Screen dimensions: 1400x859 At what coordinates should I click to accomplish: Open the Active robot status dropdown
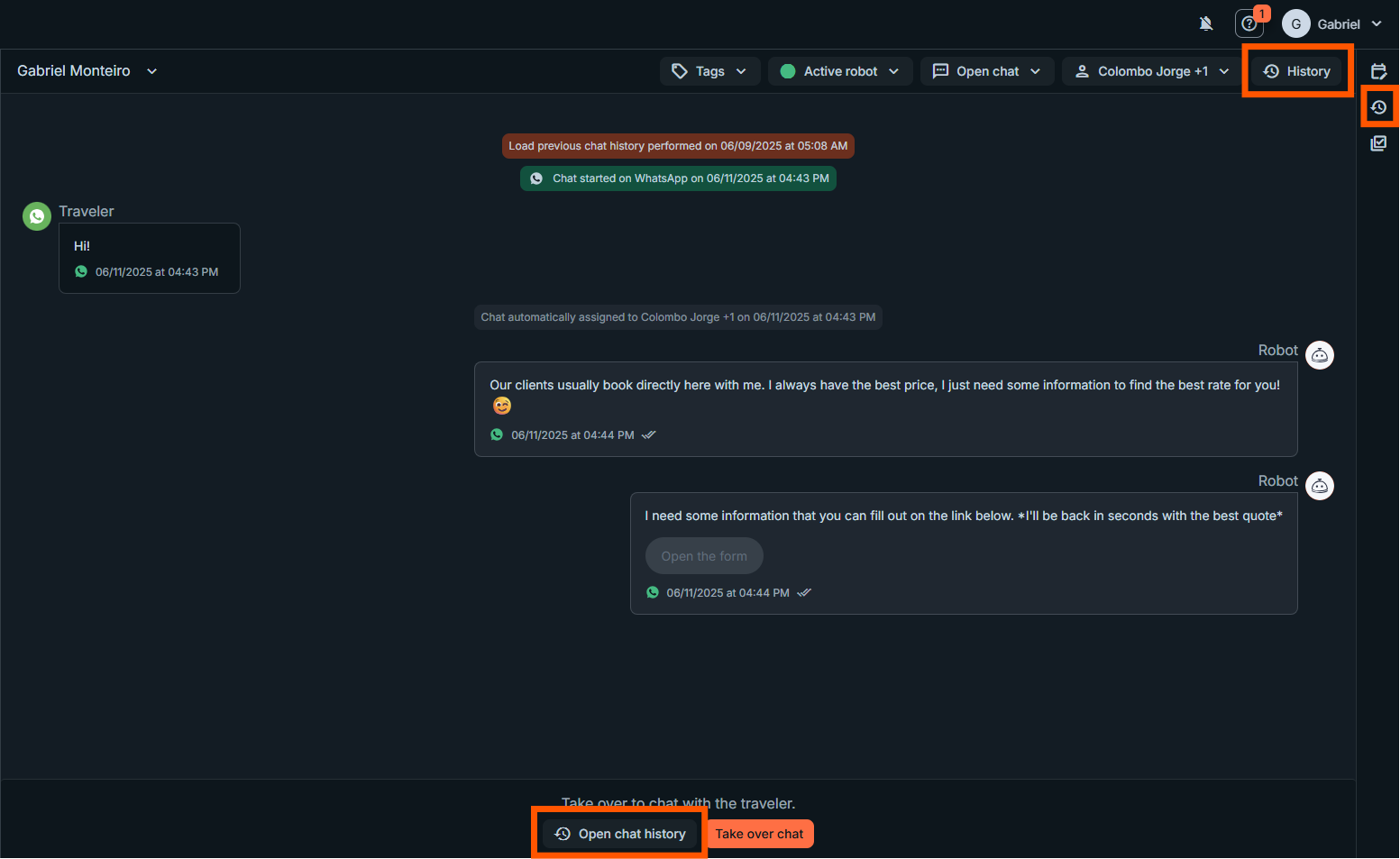[x=840, y=71]
